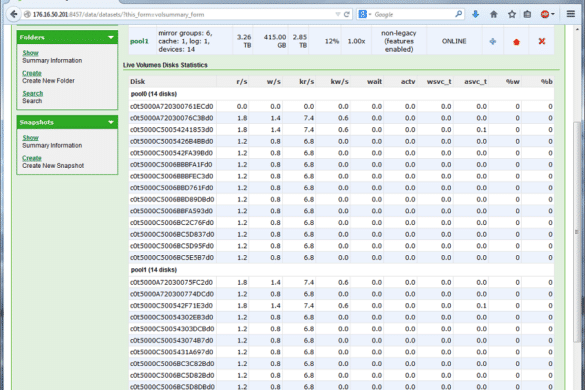Click the Snapshots Create link
Viewport: 585px width, 390px height.
tap(32, 158)
